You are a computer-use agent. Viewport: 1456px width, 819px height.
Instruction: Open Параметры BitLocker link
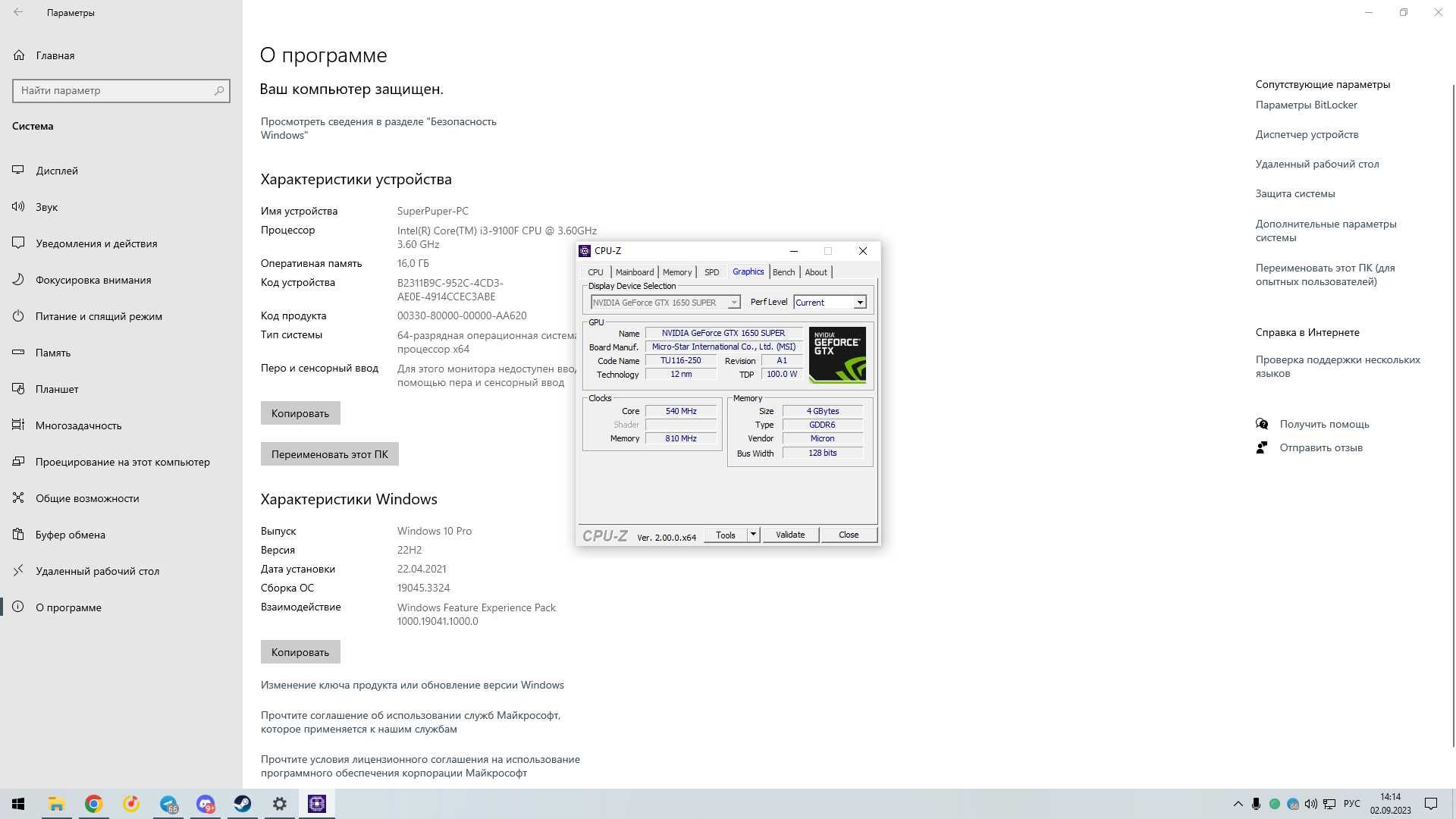tap(1306, 105)
